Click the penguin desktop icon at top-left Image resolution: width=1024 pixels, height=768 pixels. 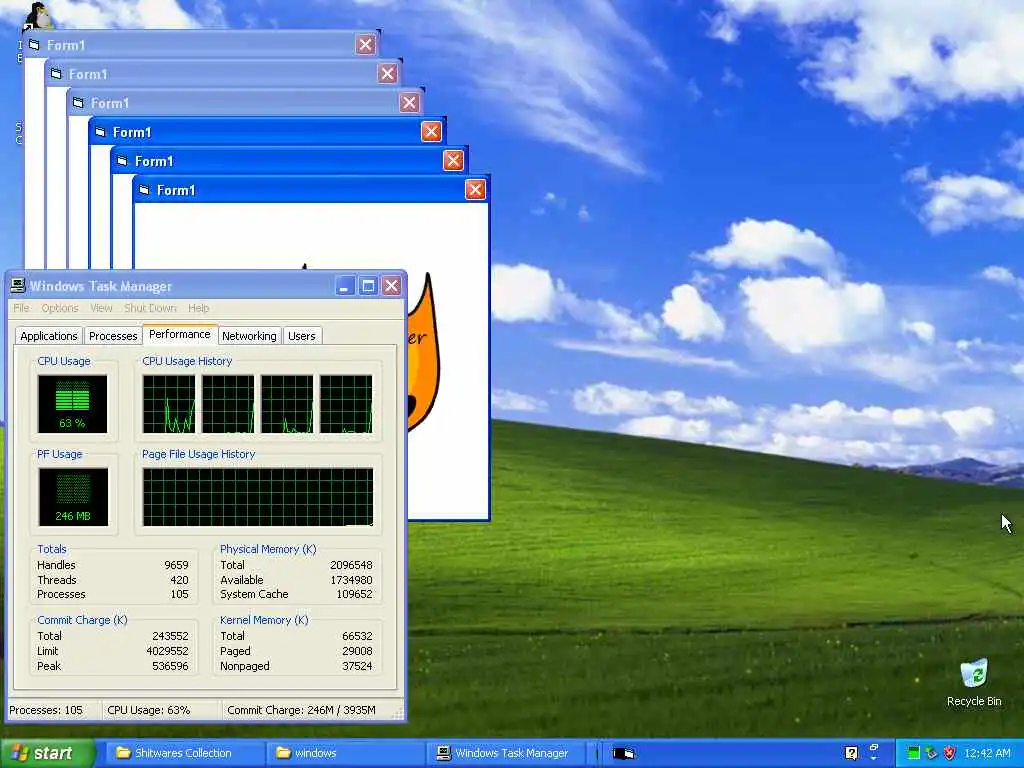pos(38,16)
